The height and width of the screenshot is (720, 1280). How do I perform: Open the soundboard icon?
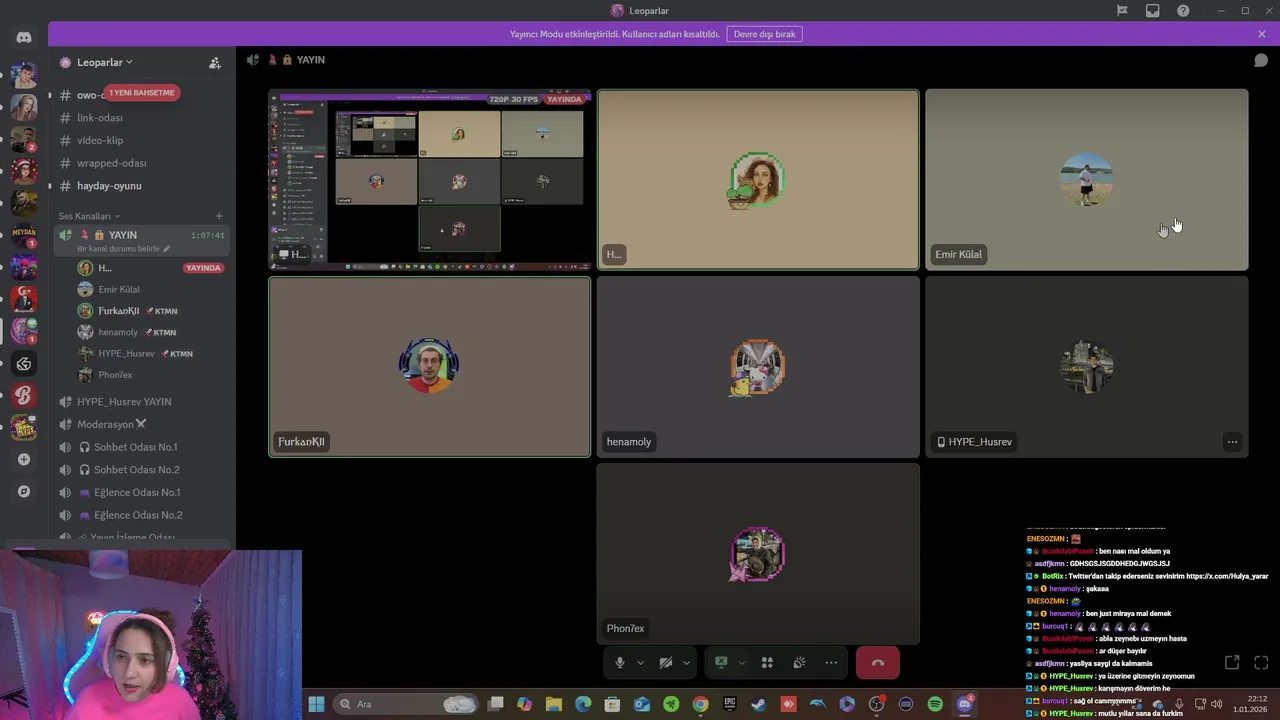[x=799, y=663]
